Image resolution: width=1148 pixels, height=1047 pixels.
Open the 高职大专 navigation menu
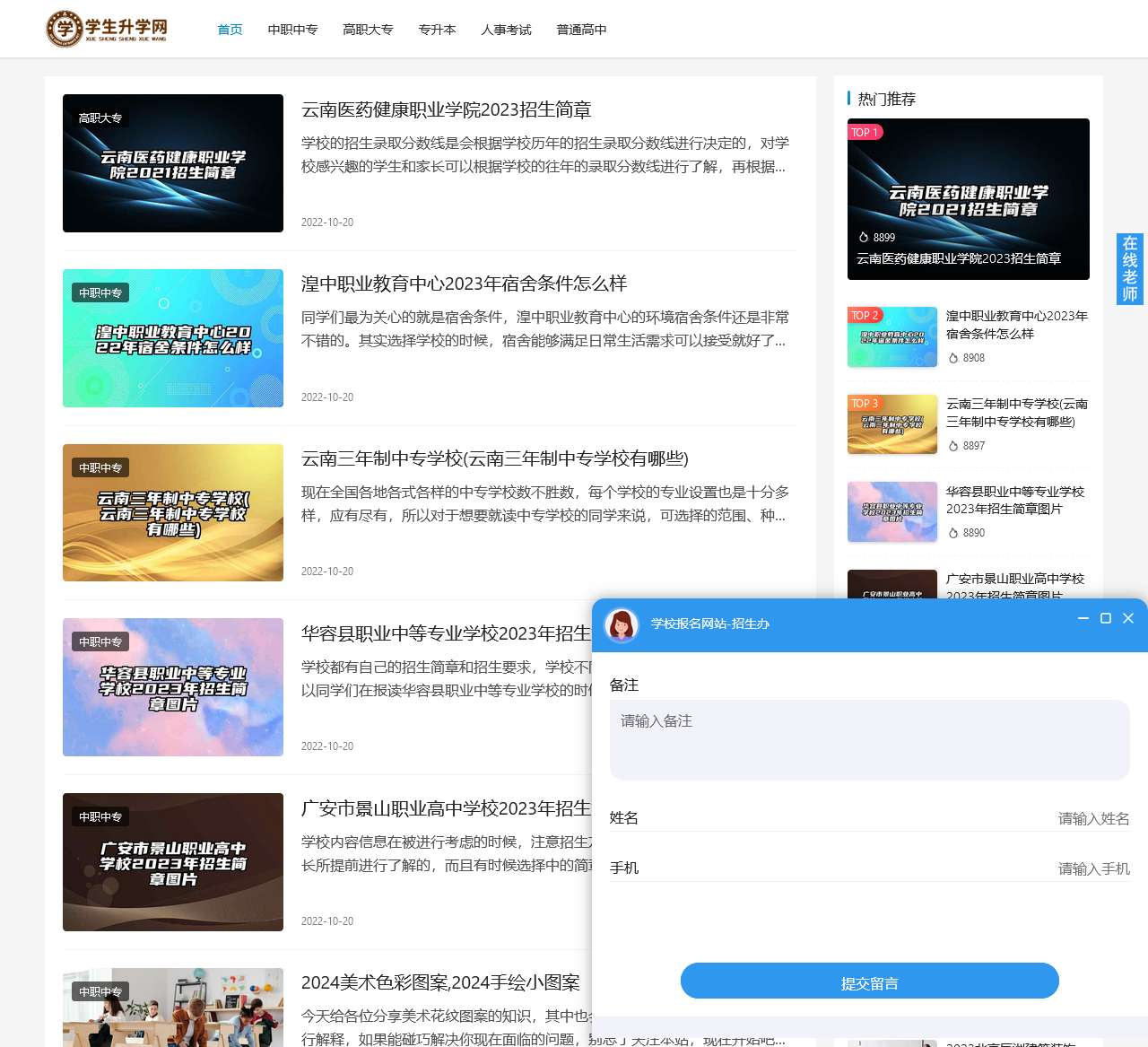[x=368, y=30]
